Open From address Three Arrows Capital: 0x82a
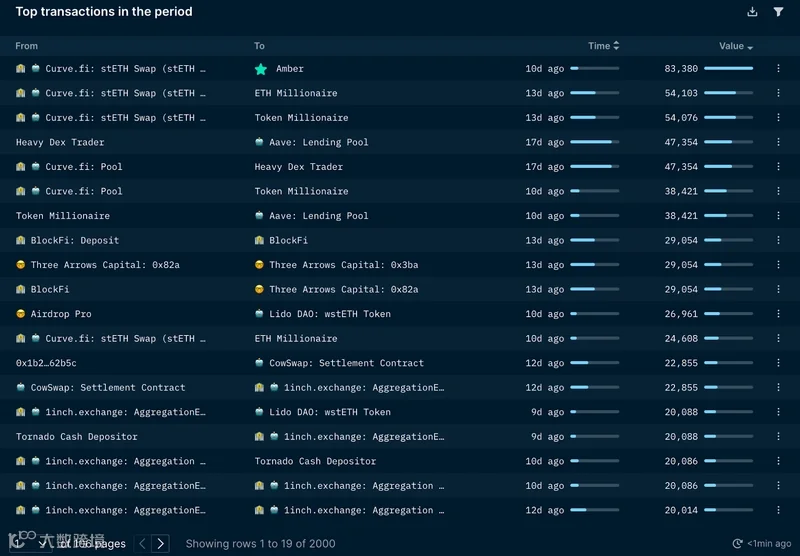This screenshot has height=556, width=800. click(105, 265)
